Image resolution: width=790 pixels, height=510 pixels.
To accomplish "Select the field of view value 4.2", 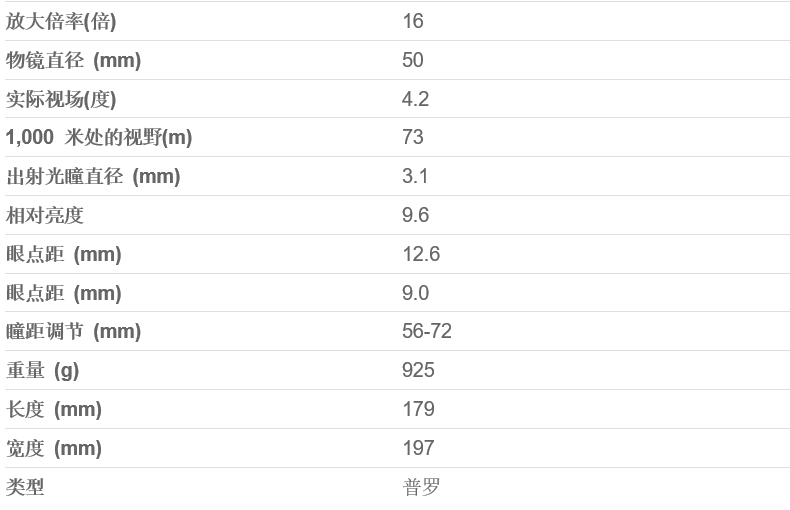I will pos(415,99).
